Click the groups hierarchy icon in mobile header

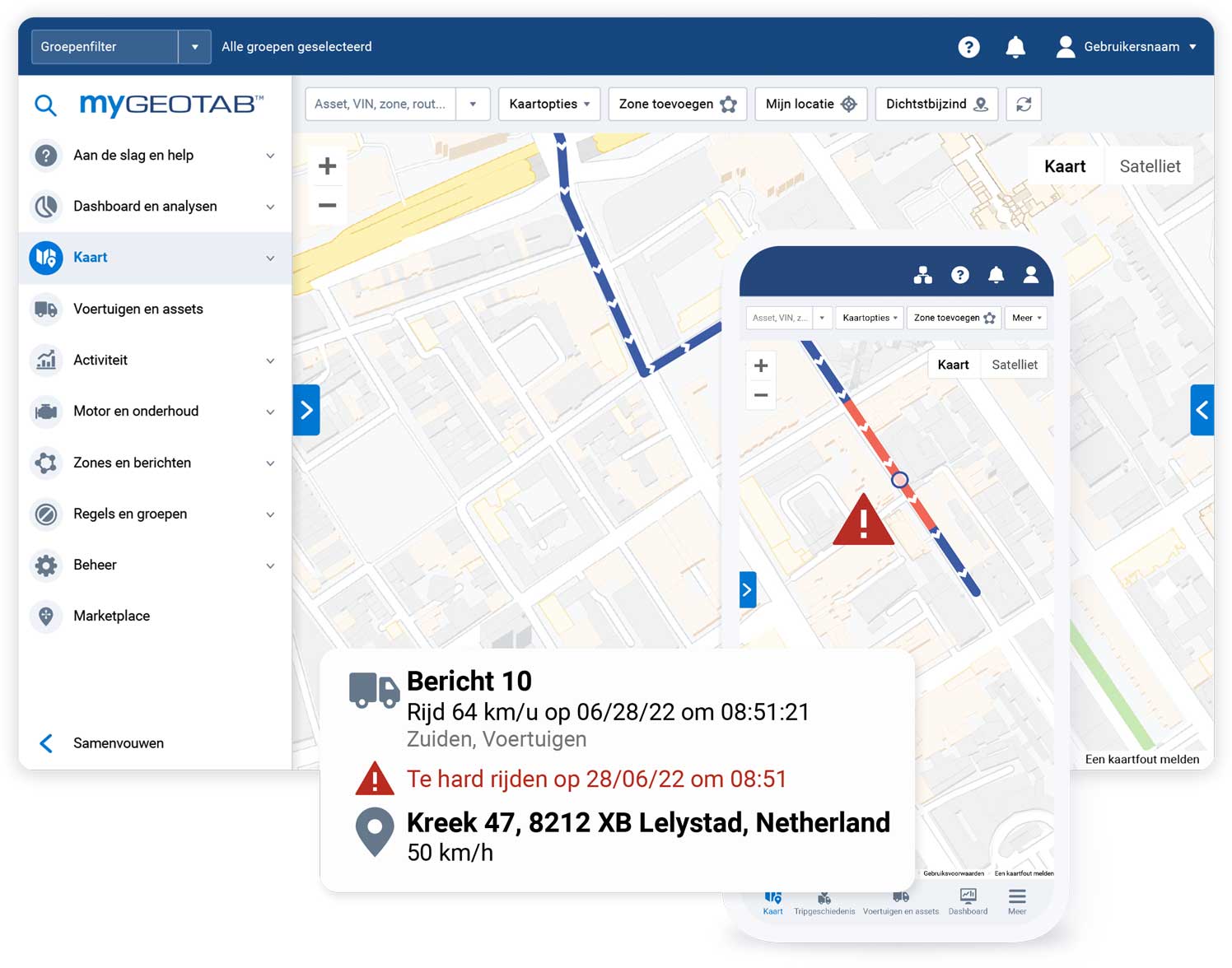(922, 275)
